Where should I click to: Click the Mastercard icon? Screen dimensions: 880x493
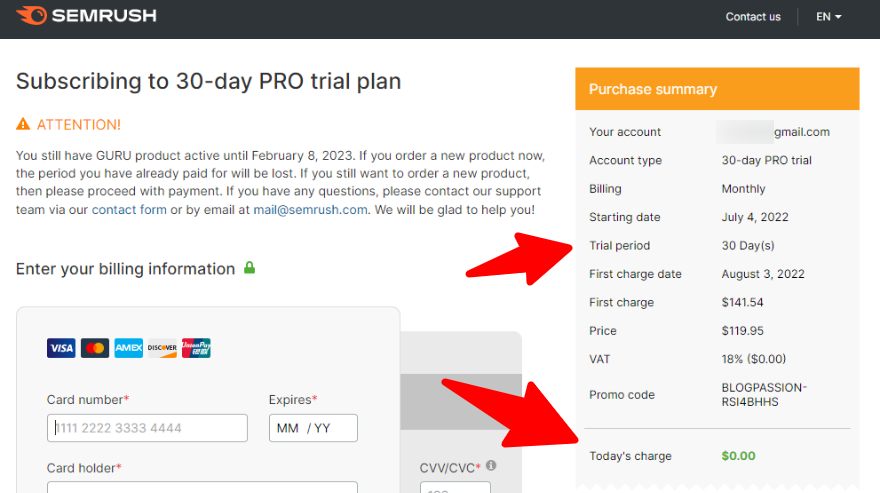tap(95, 348)
